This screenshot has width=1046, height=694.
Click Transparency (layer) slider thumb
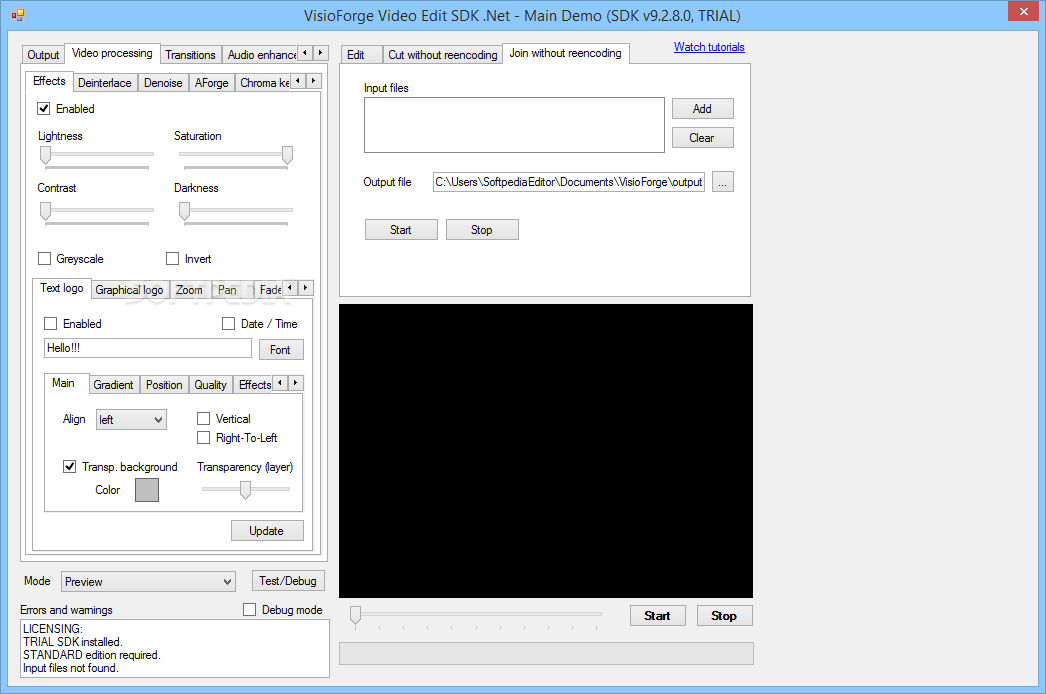click(x=245, y=490)
